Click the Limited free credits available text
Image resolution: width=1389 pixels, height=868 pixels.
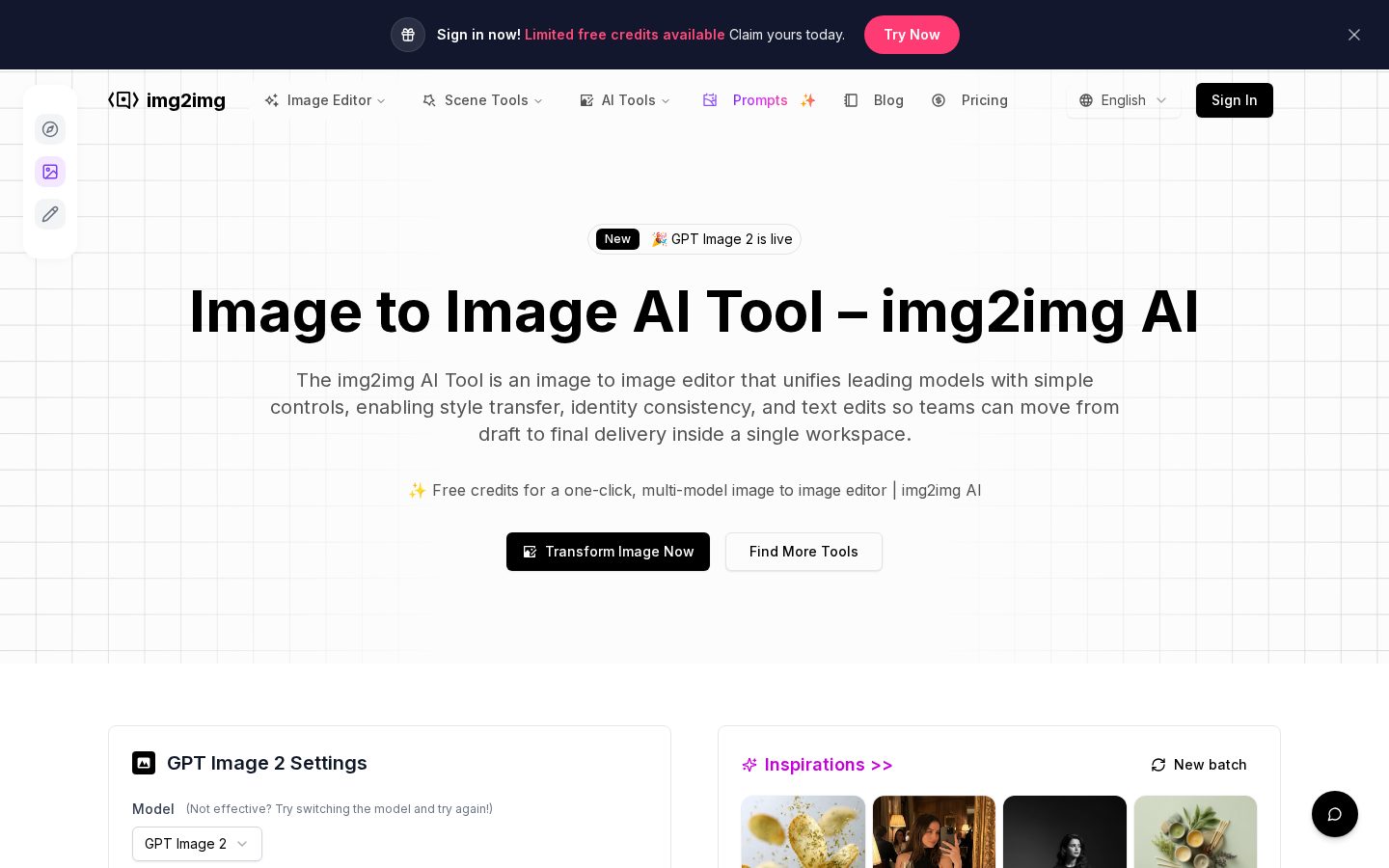click(625, 35)
